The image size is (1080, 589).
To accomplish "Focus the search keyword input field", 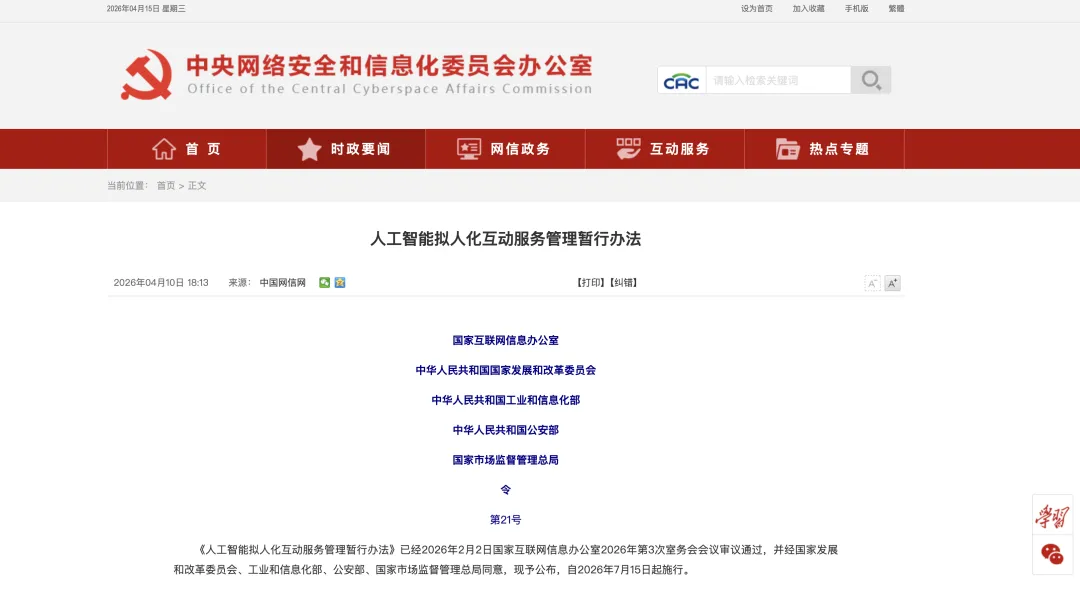I will [x=778, y=80].
